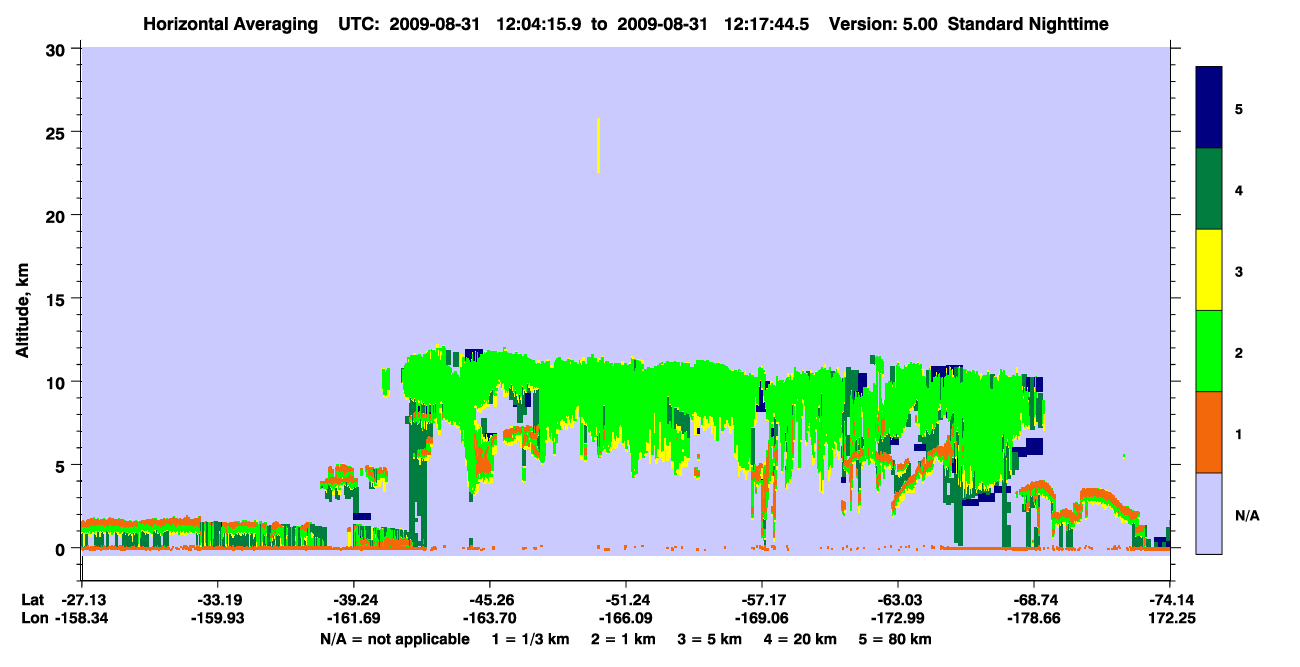Click the dark green level 4 legend swatch
This screenshot has width=1300, height=667.
(1209, 189)
